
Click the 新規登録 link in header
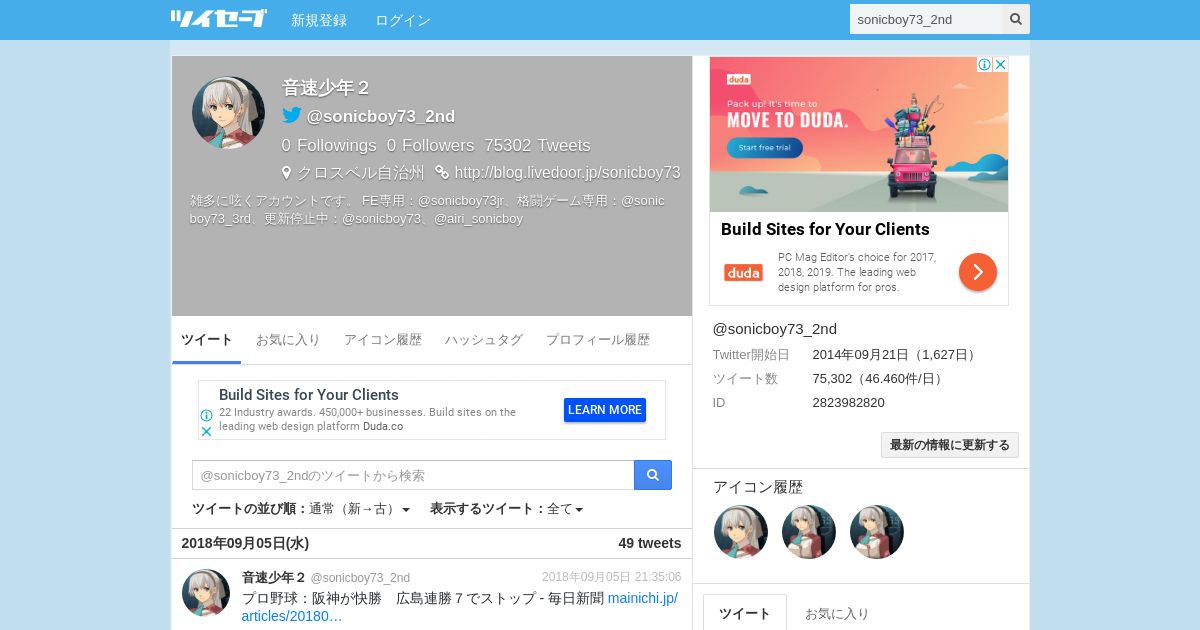(319, 20)
